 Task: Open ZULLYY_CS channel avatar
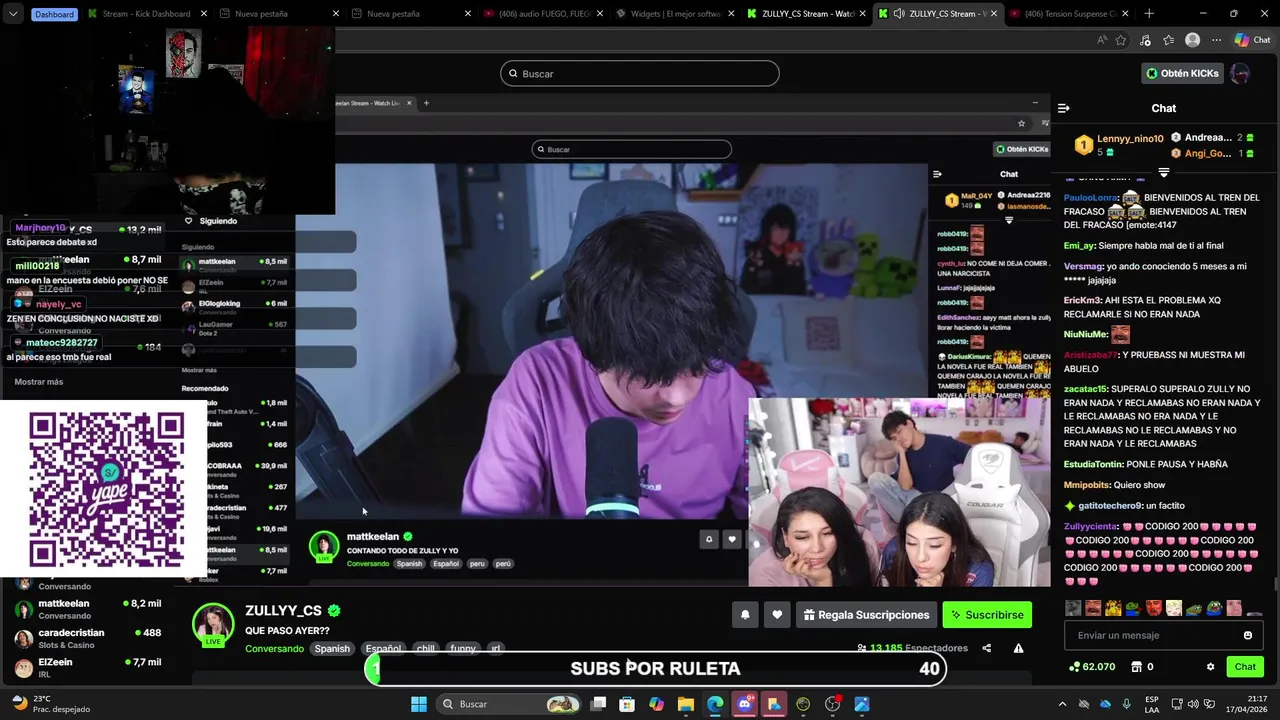(213, 624)
